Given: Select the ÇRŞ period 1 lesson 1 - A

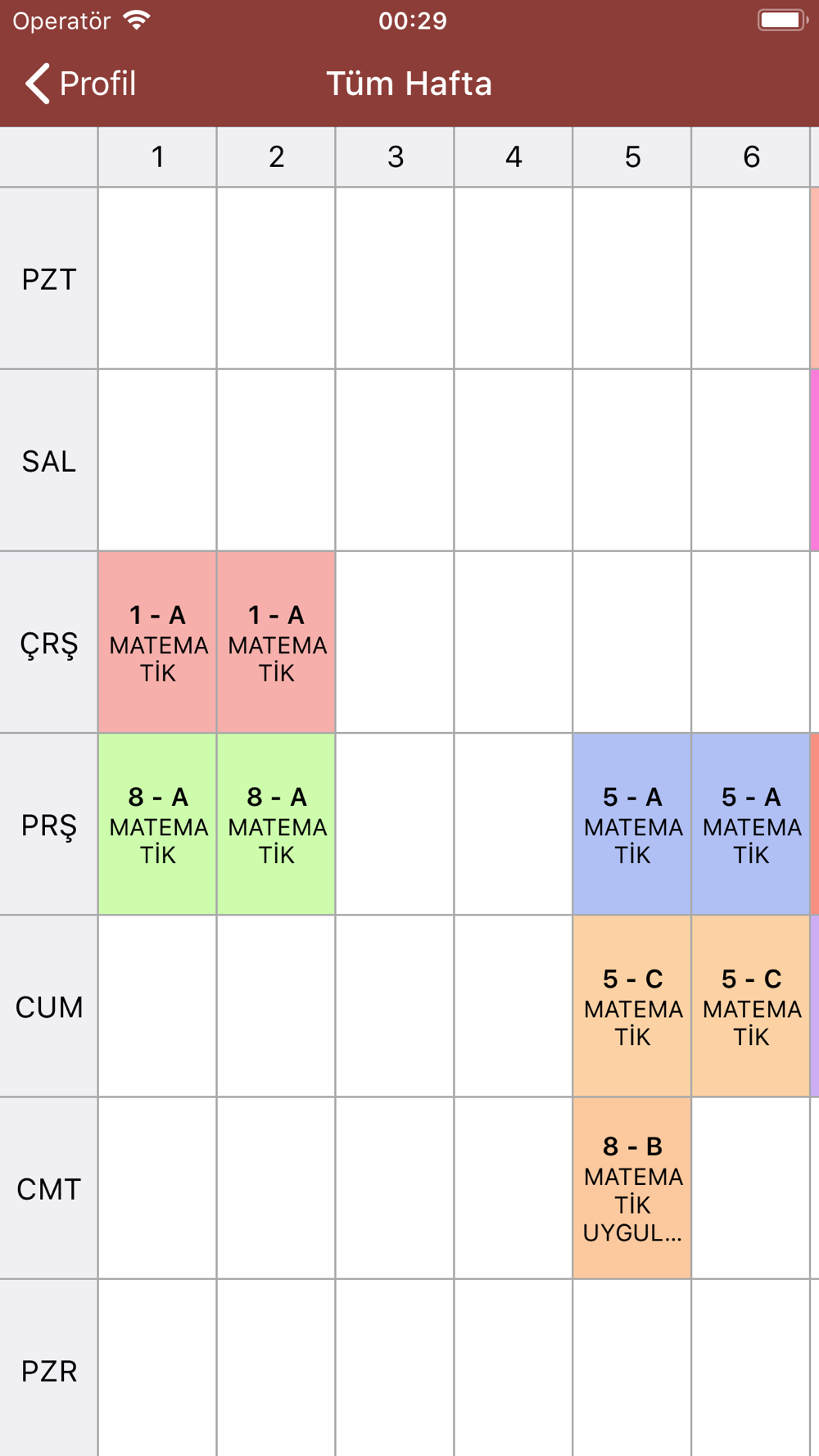Looking at the screenshot, I should point(157,642).
